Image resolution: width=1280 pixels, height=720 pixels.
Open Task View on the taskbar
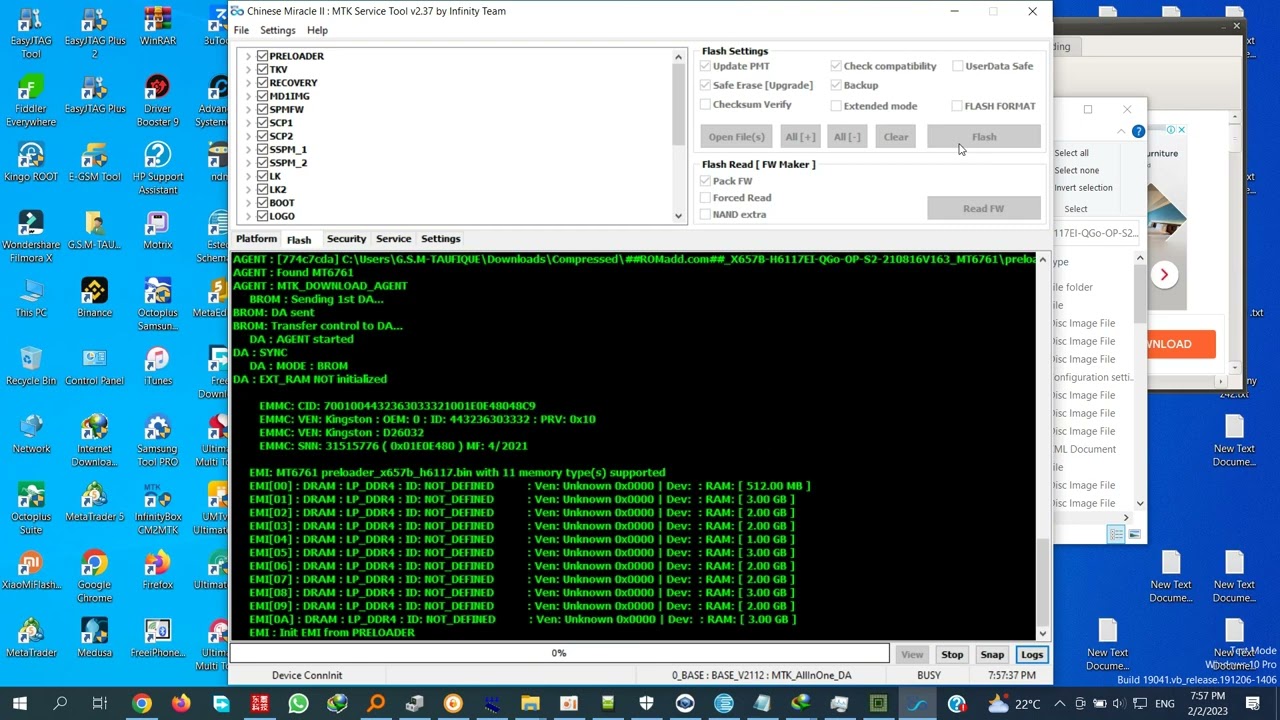[x=100, y=704]
